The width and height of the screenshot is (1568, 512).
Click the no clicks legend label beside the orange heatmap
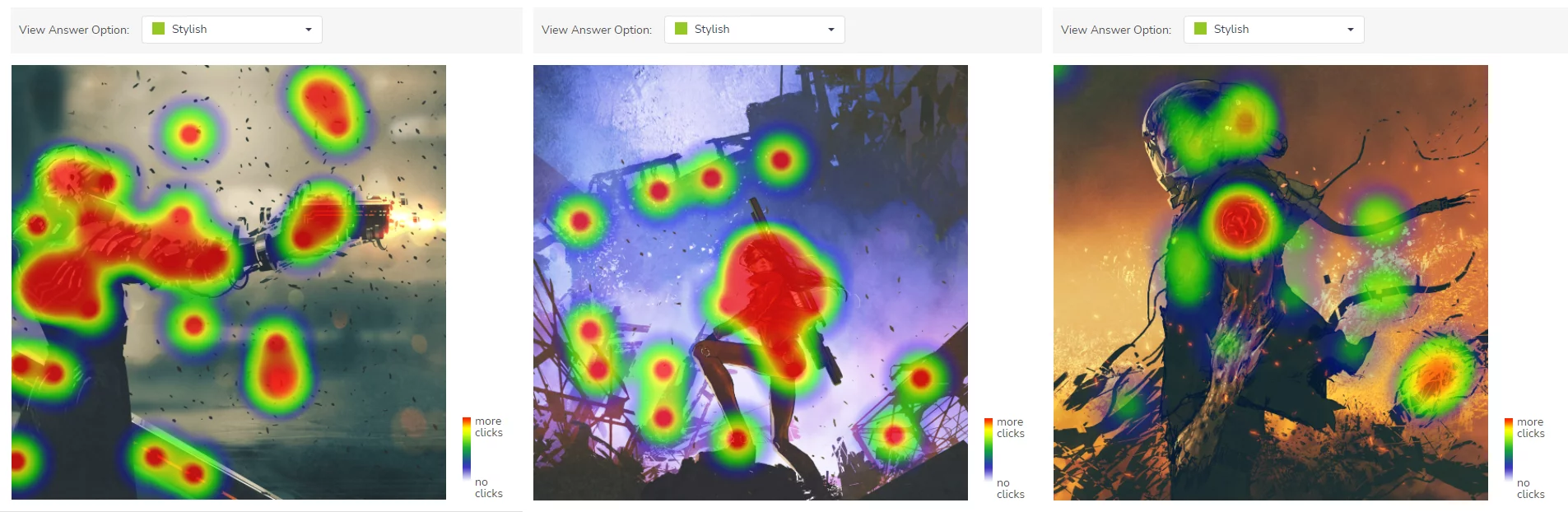click(1530, 489)
